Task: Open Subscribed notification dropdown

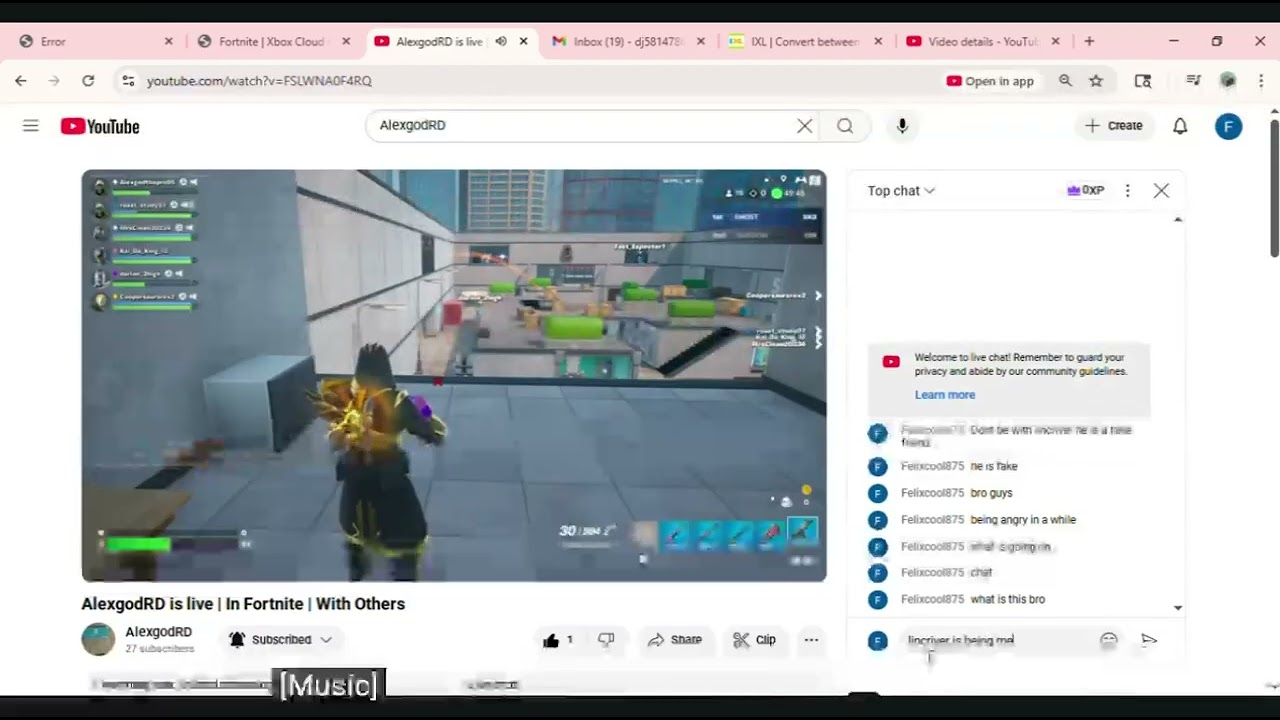Action: [280, 640]
